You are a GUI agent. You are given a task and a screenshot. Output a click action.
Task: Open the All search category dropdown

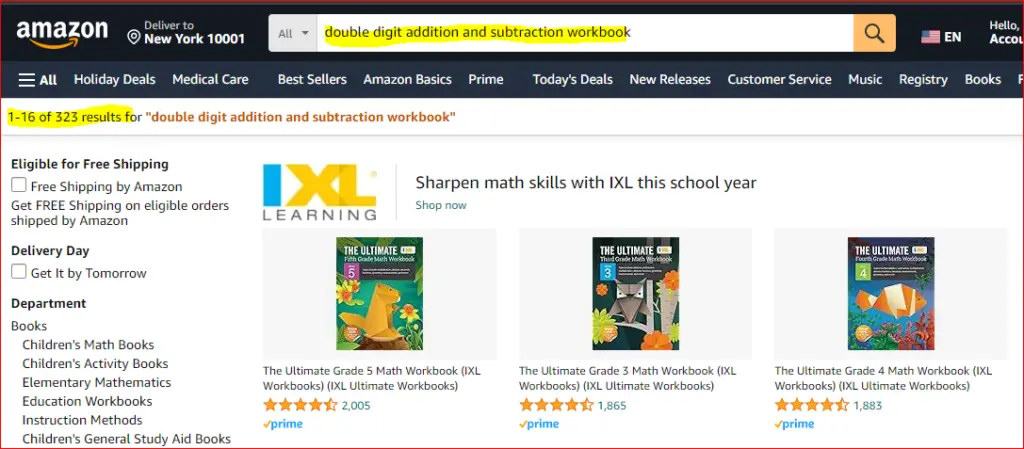[293, 33]
